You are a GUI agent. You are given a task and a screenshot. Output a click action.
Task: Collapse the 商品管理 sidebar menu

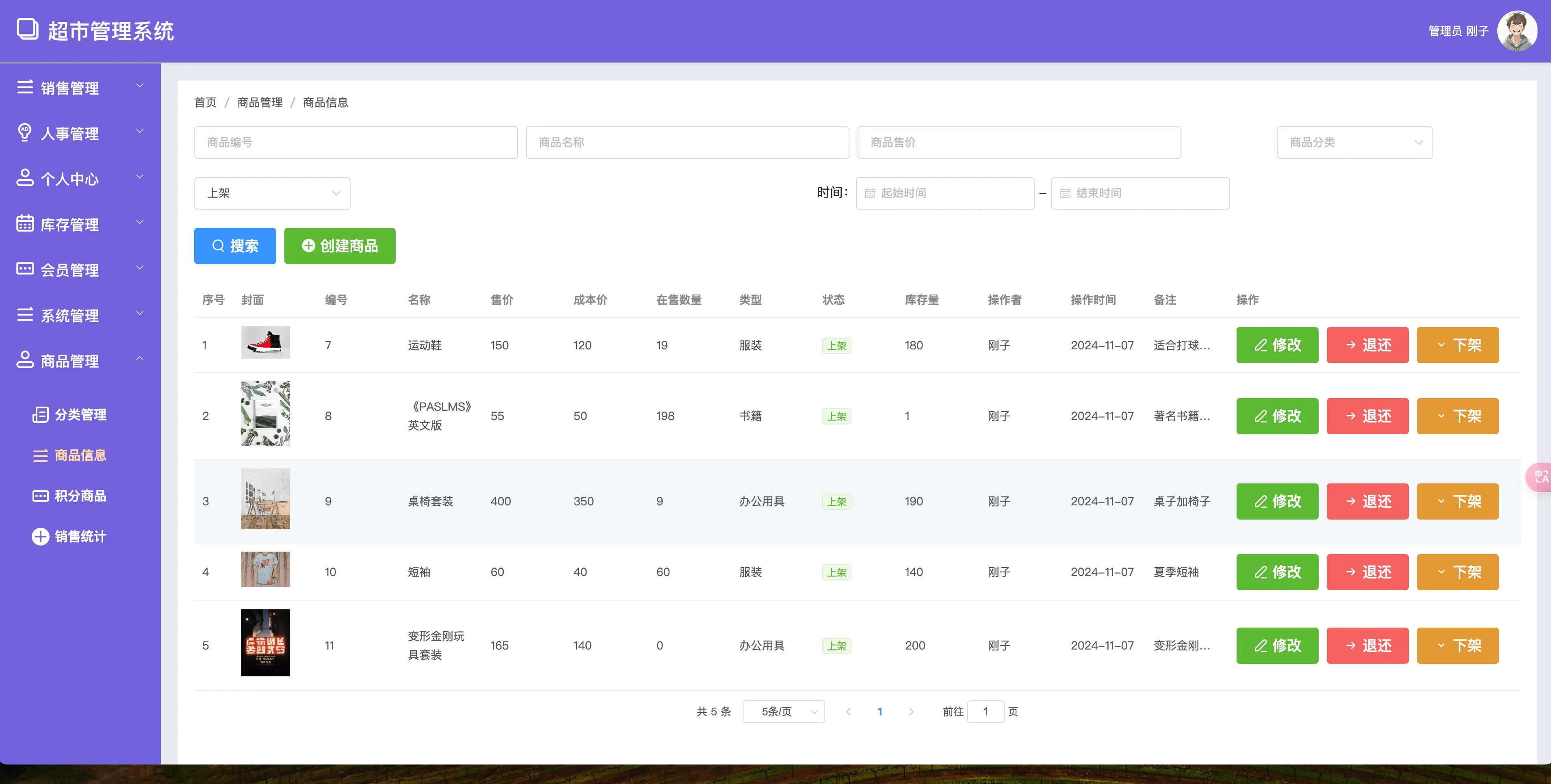click(80, 361)
